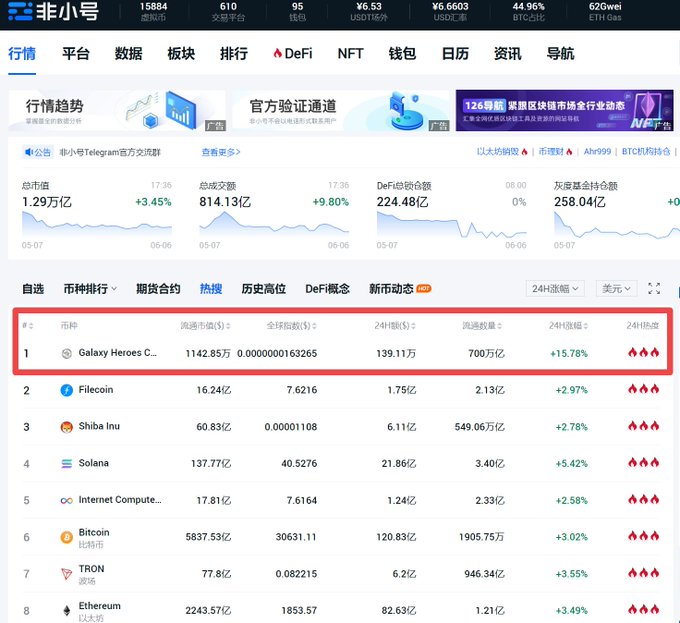Select the 热搜 tab

point(211,289)
